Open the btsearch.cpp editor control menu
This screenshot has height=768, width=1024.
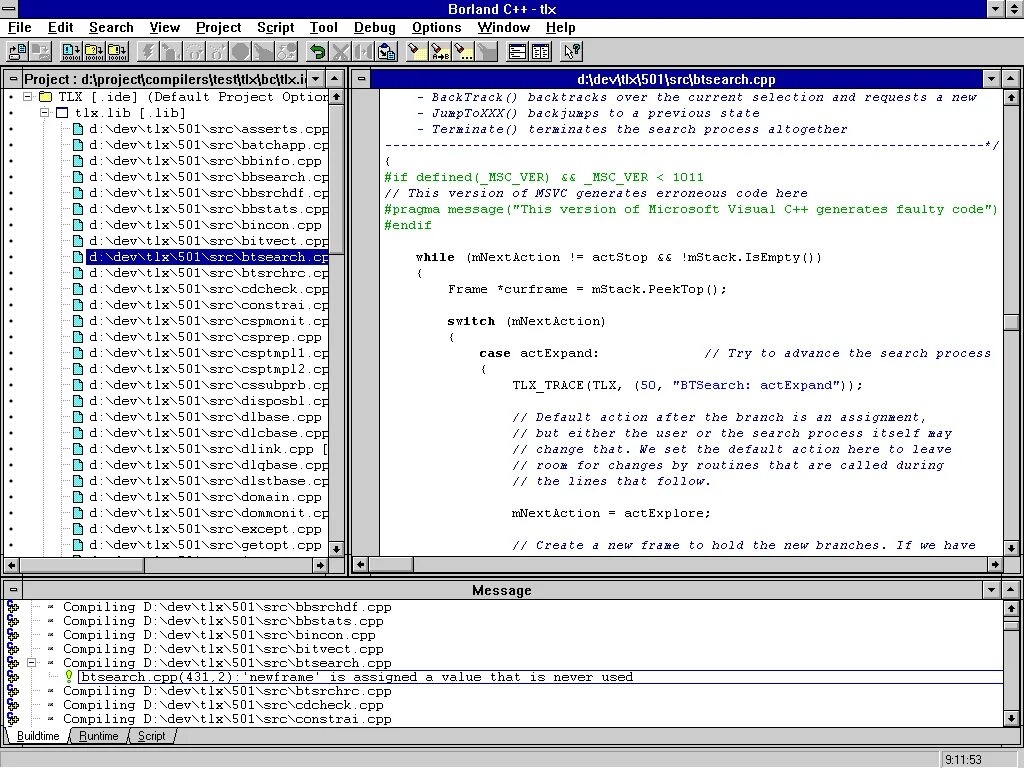point(361,79)
